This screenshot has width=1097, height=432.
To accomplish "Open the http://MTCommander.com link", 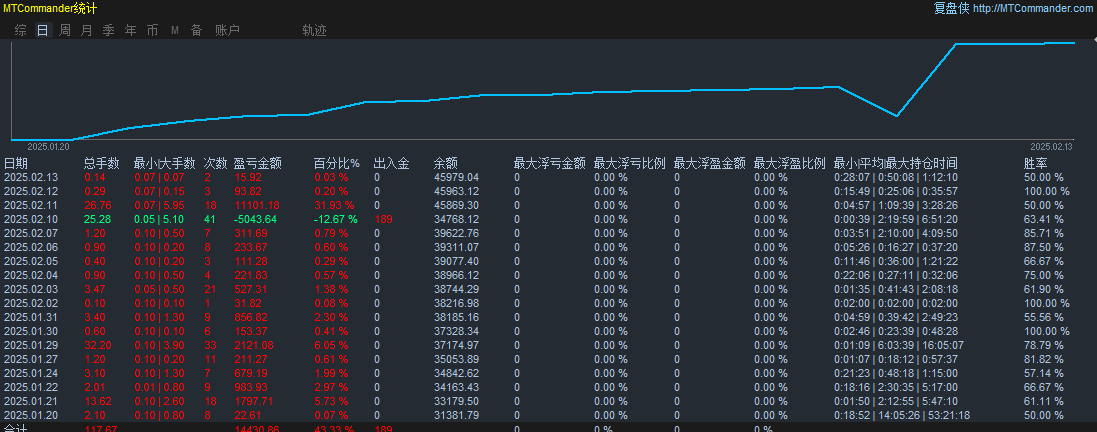I will (1032, 8).
